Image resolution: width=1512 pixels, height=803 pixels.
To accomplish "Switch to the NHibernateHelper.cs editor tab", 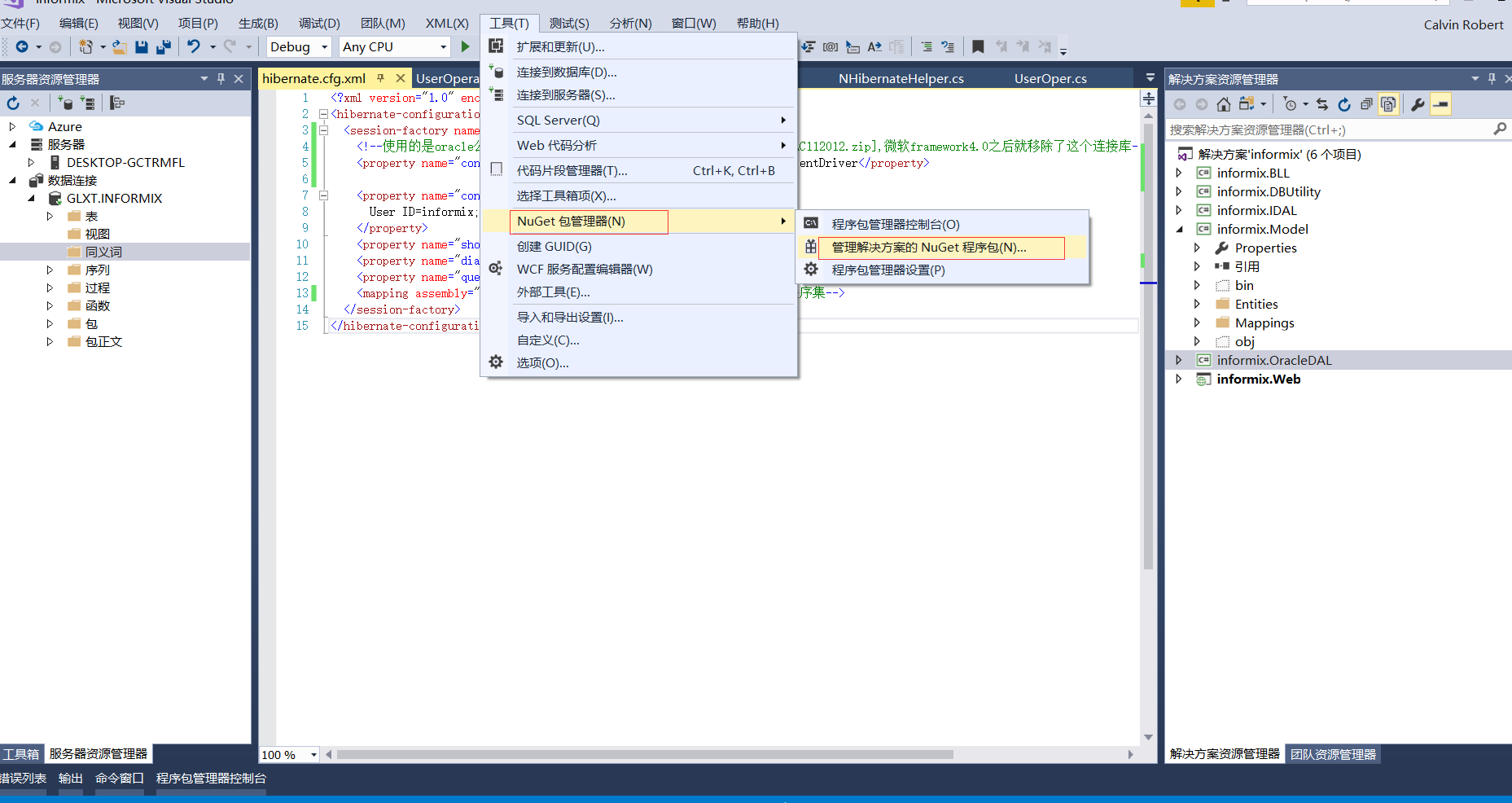I will pyautogui.click(x=901, y=78).
